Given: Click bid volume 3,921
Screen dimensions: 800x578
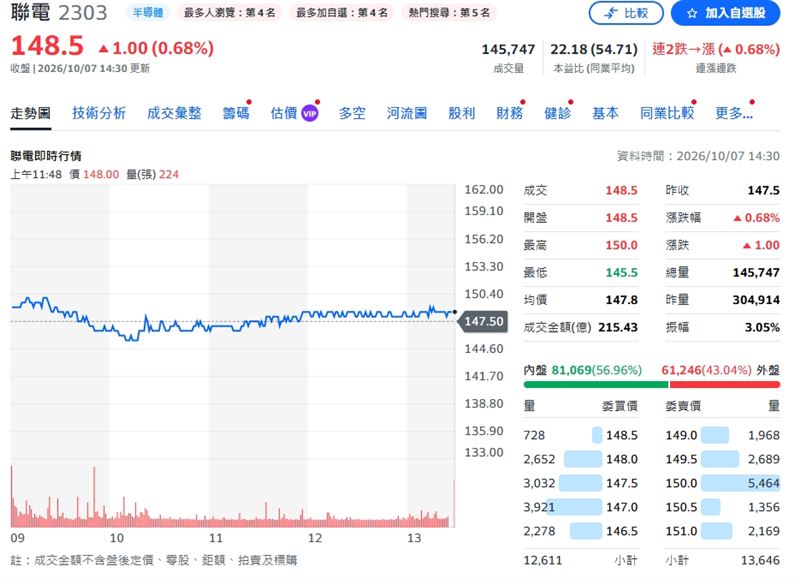Looking at the screenshot, I should click(x=539, y=507).
